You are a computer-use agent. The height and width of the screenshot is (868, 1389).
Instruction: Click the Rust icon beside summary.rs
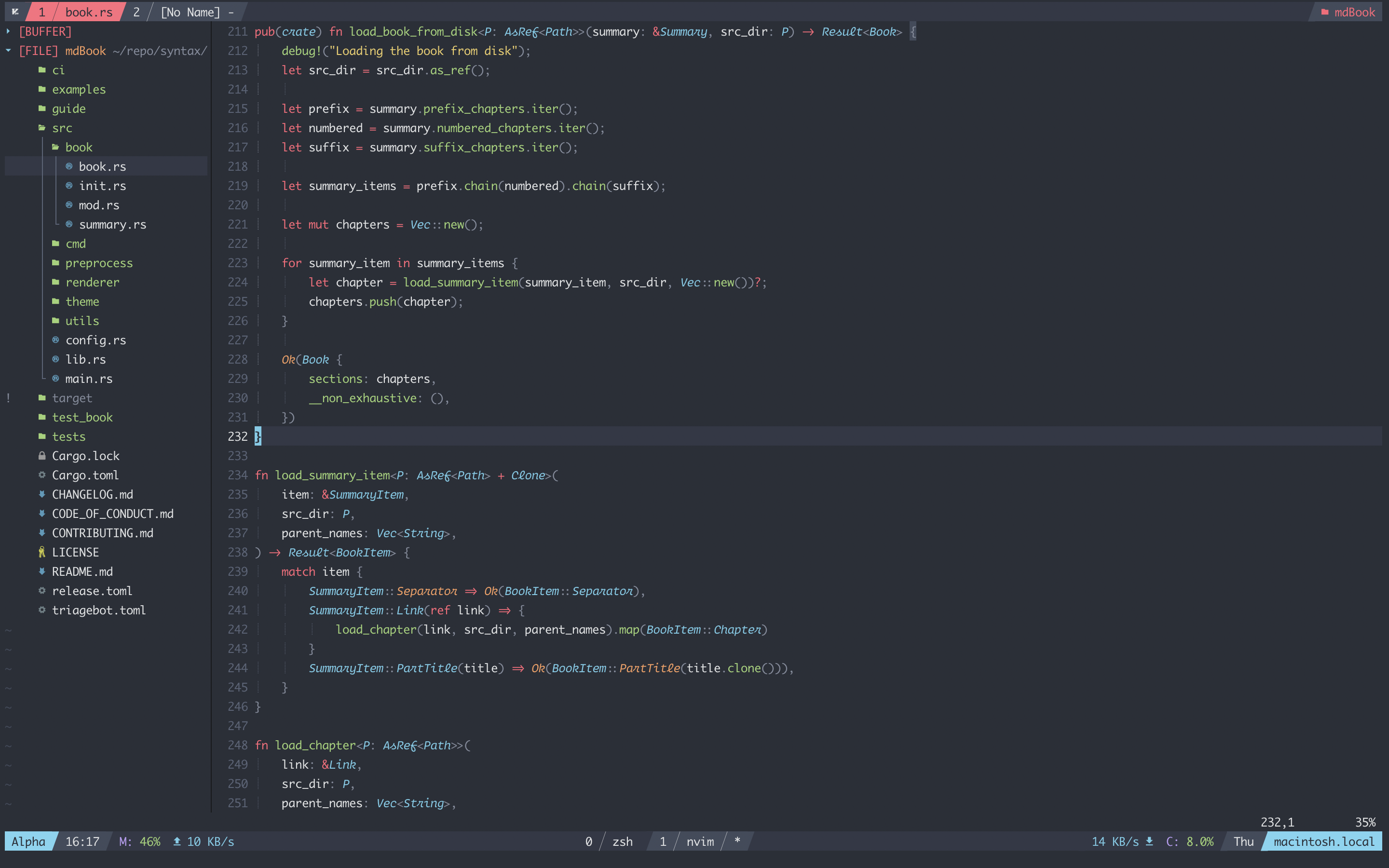tap(69, 224)
